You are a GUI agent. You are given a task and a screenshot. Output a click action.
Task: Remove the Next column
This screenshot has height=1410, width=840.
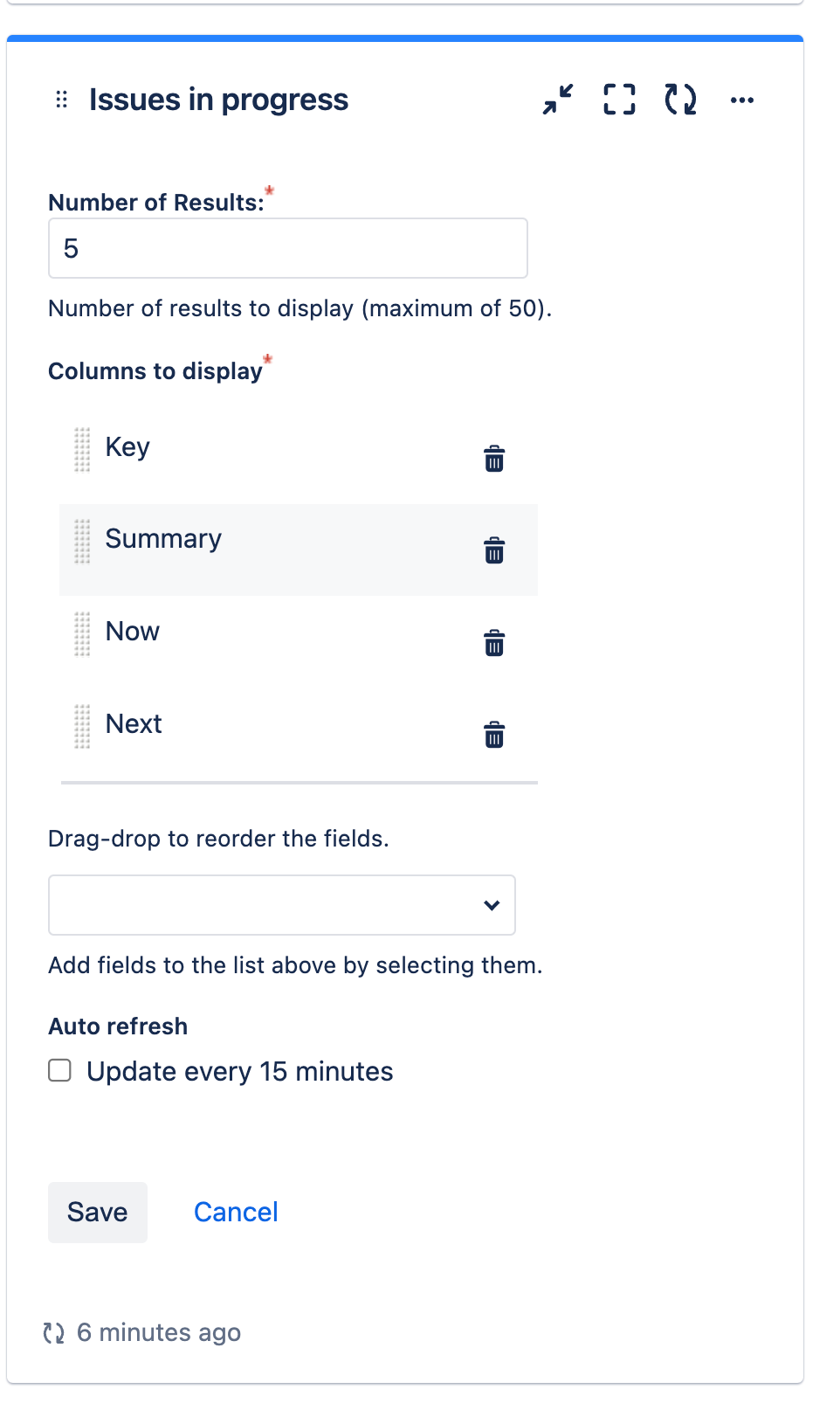pos(493,736)
